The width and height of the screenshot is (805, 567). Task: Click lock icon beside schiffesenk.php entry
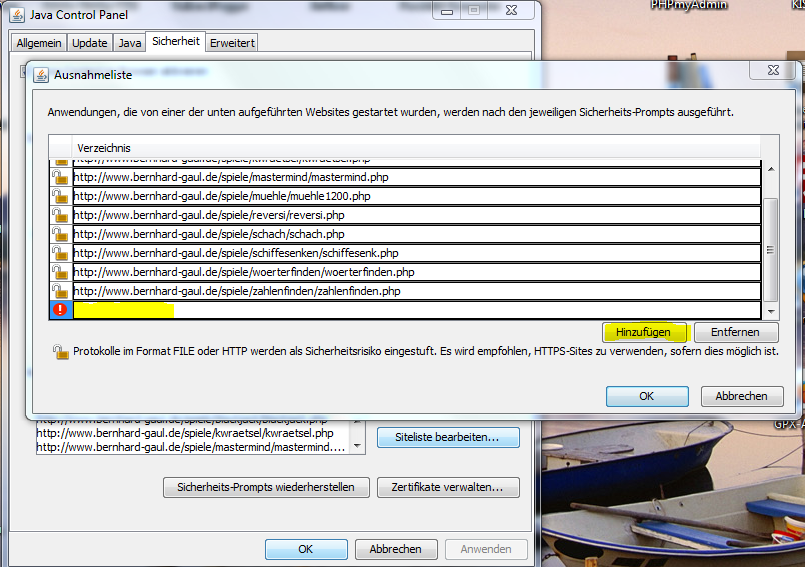coord(60,253)
